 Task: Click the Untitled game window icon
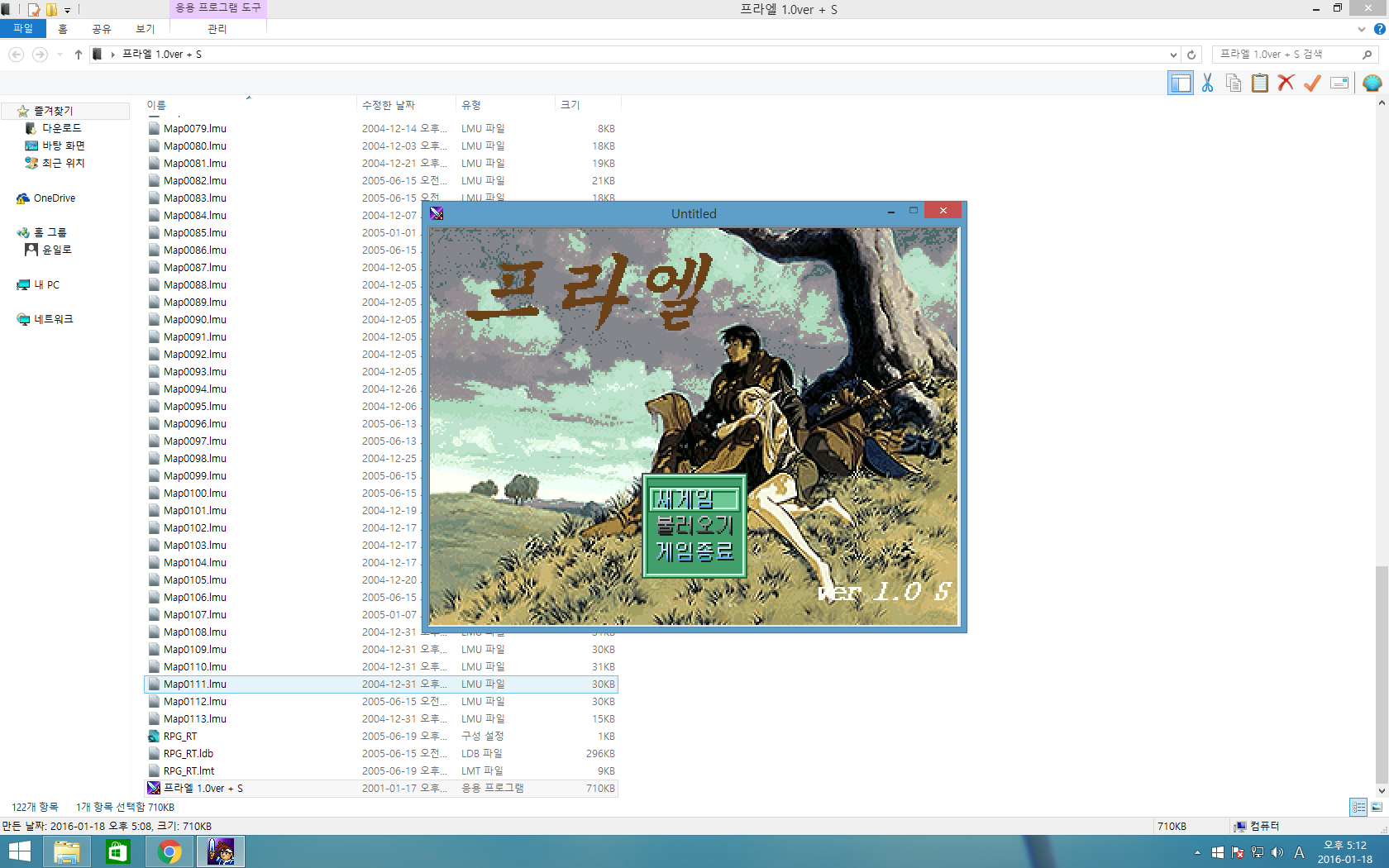point(437,213)
